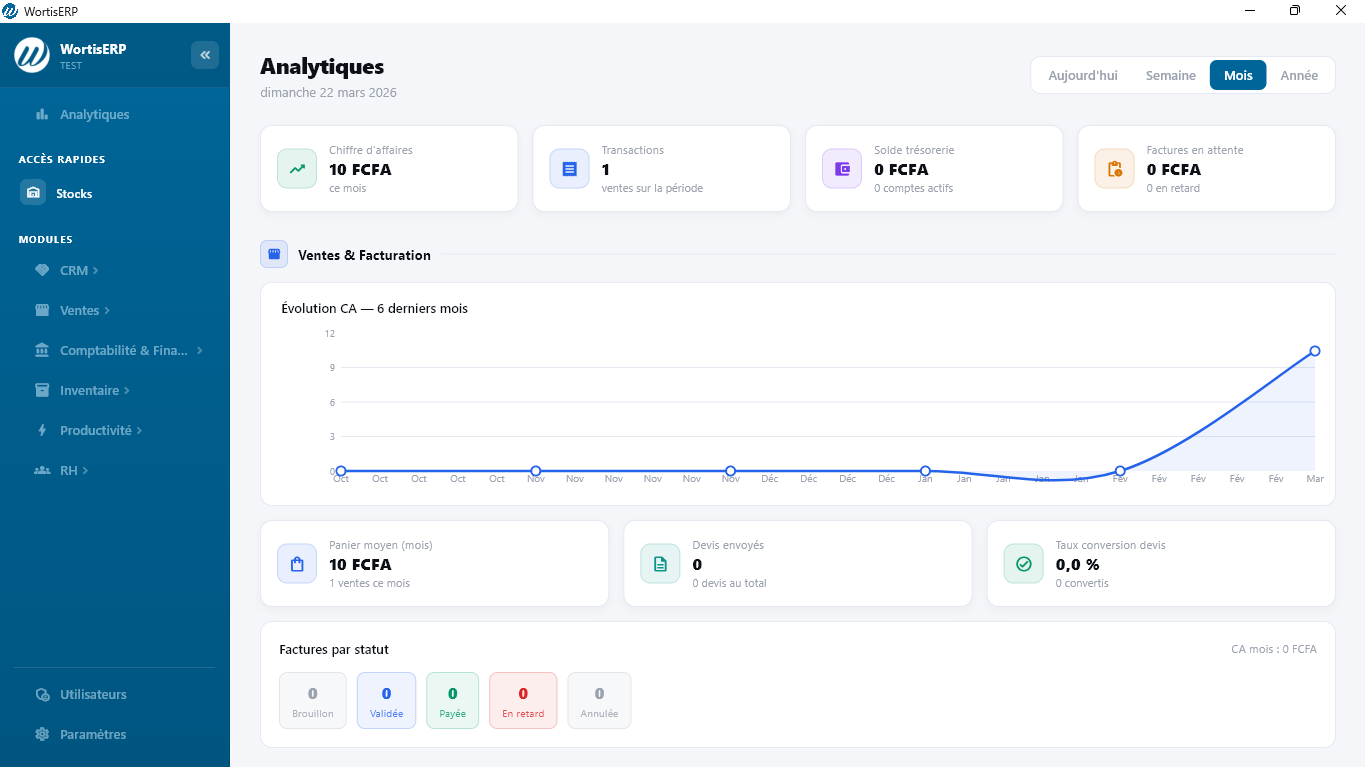
Task: Click the WortisERP logo in sidebar
Action: pos(32,55)
